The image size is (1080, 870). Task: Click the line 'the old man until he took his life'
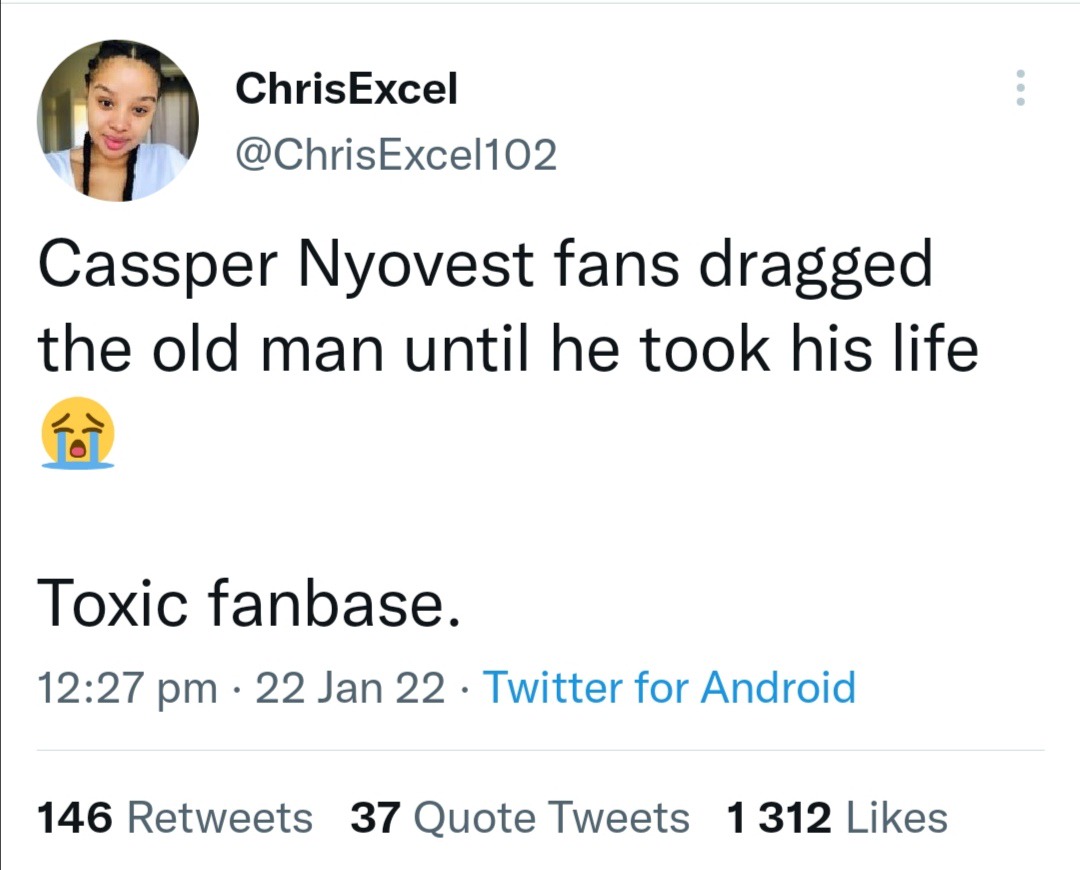tap(508, 349)
